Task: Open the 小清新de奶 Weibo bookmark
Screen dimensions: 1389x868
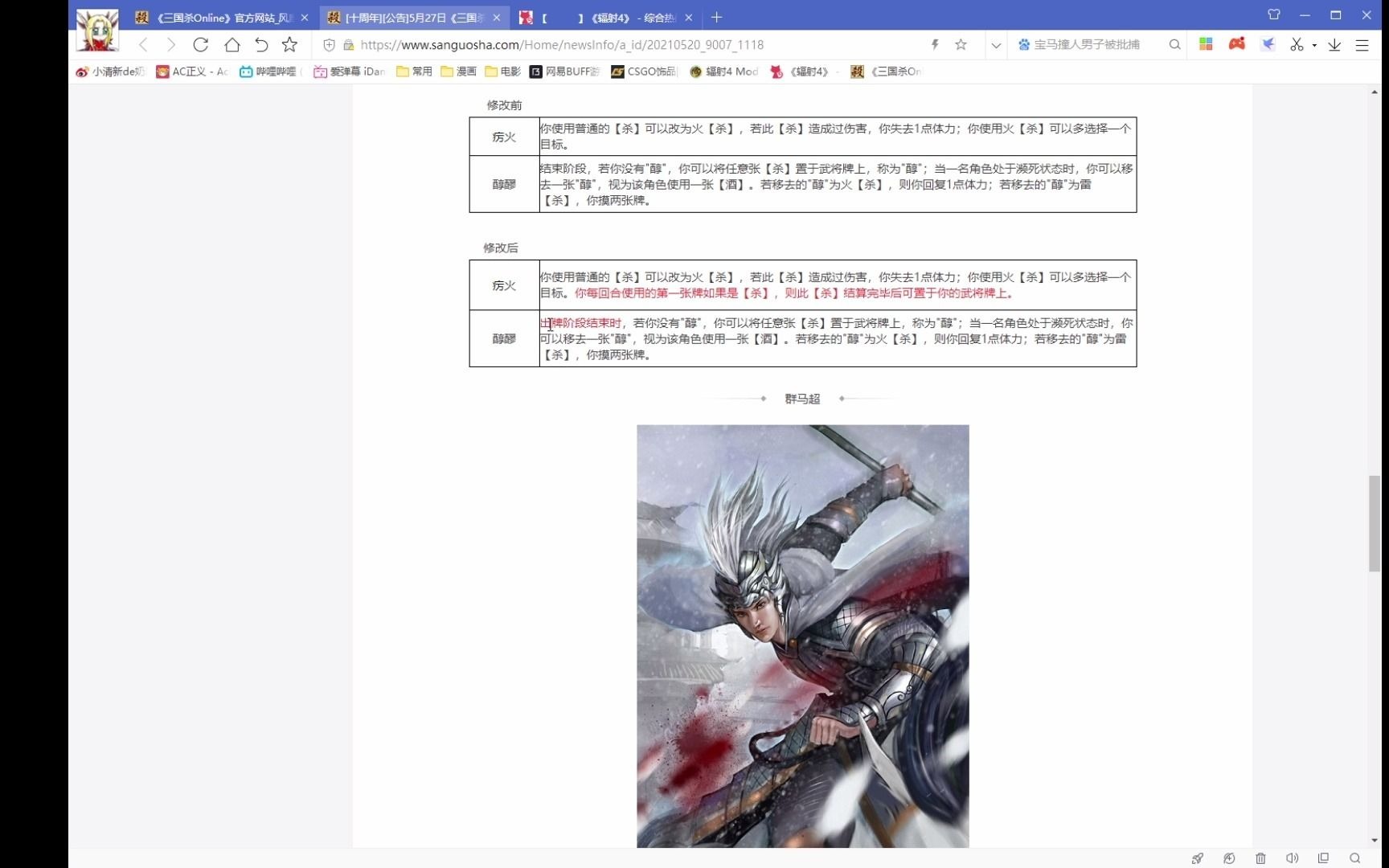Action: click(x=110, y=72)
